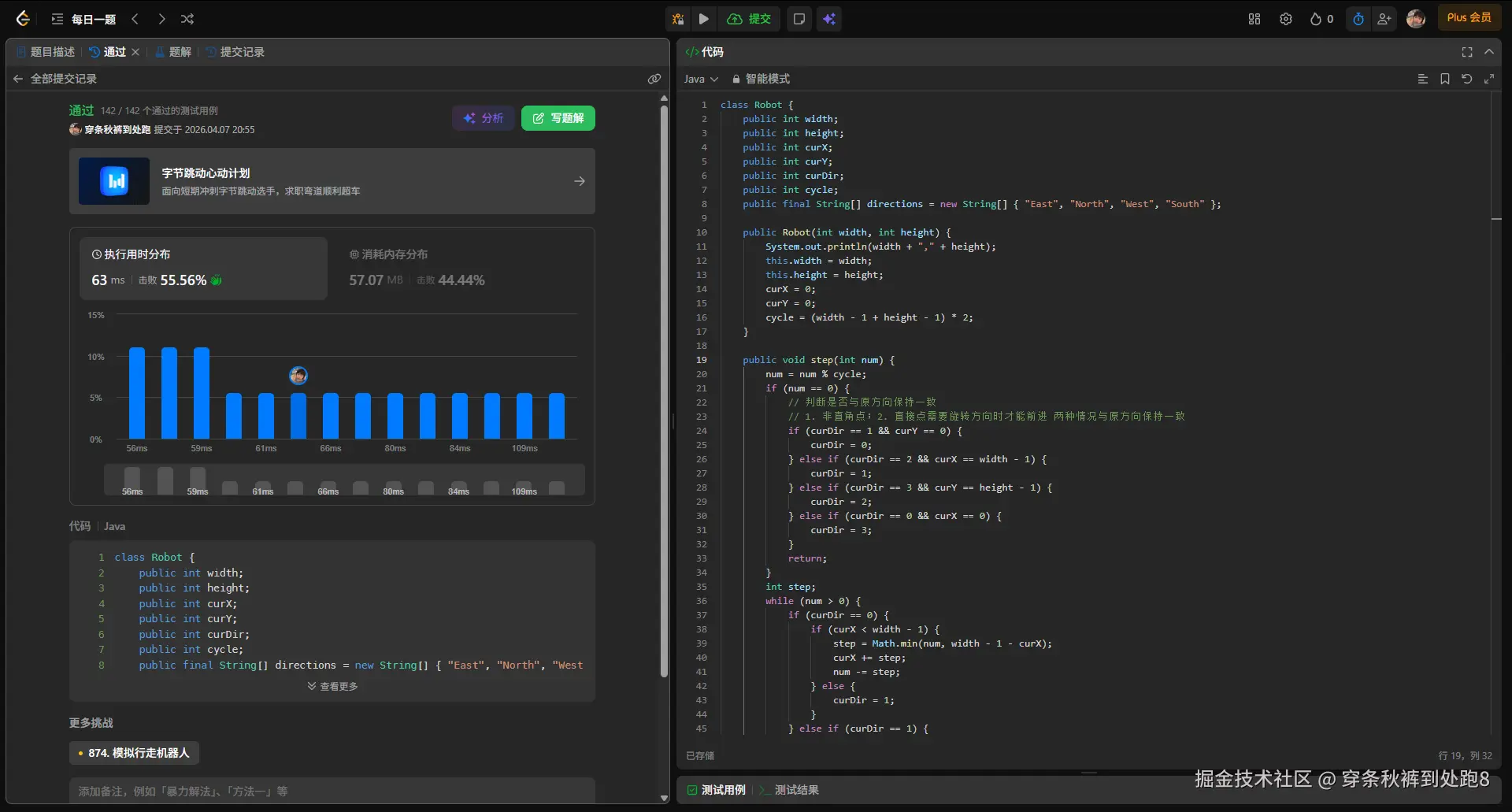The width and height of the screenshot is (1512, 812).
Task: Open the Java language dropdown
Action: point(700,79)
